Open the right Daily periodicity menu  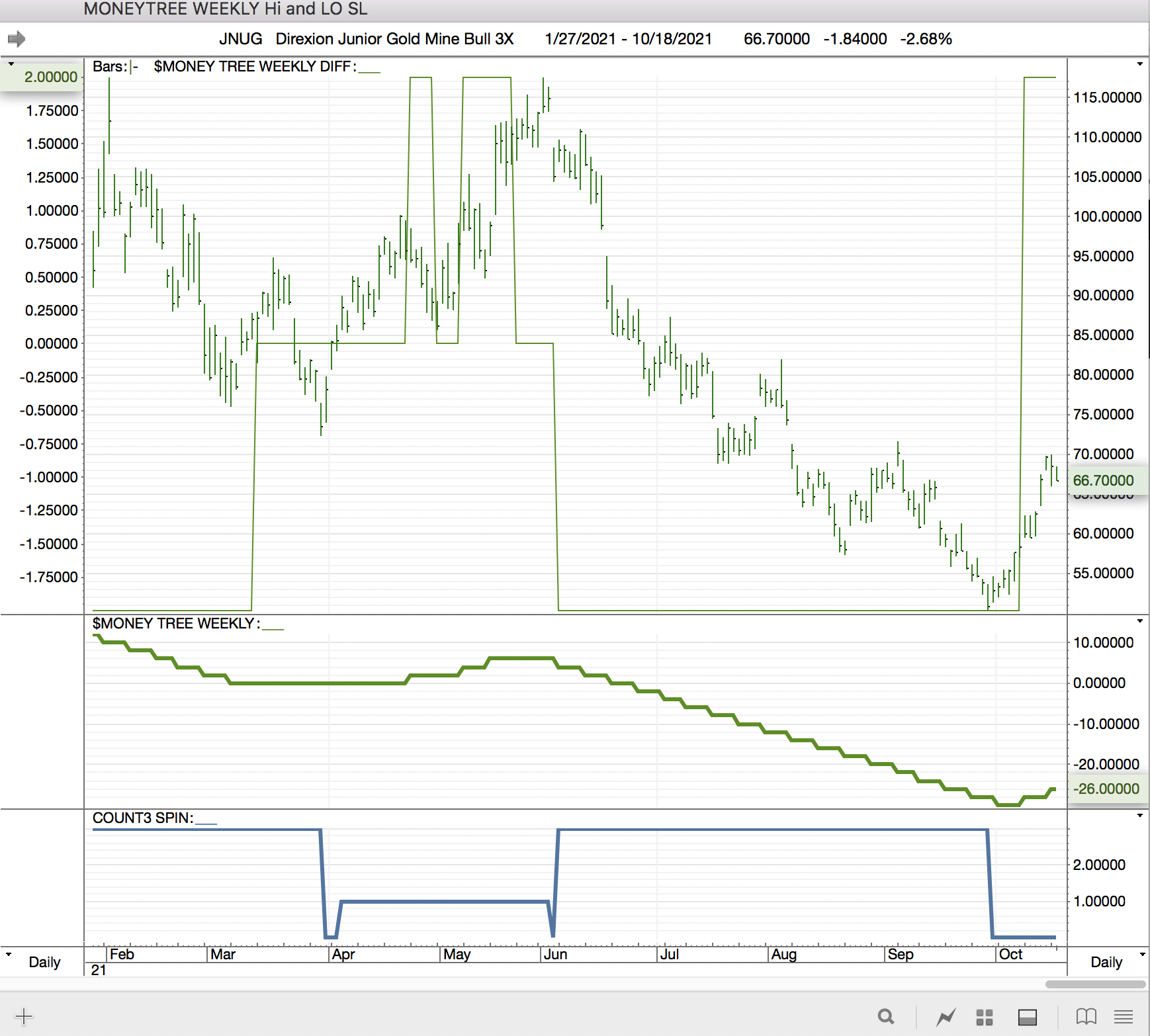1114,962
